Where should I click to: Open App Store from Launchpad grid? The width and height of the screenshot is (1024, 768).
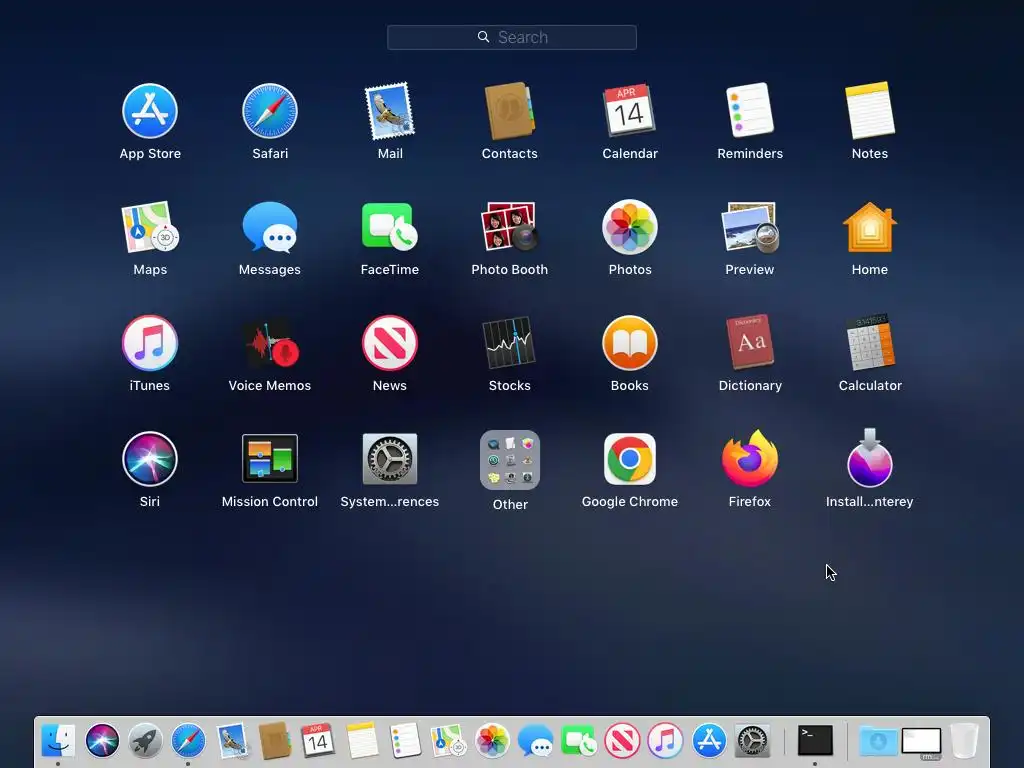click(150, 111)
